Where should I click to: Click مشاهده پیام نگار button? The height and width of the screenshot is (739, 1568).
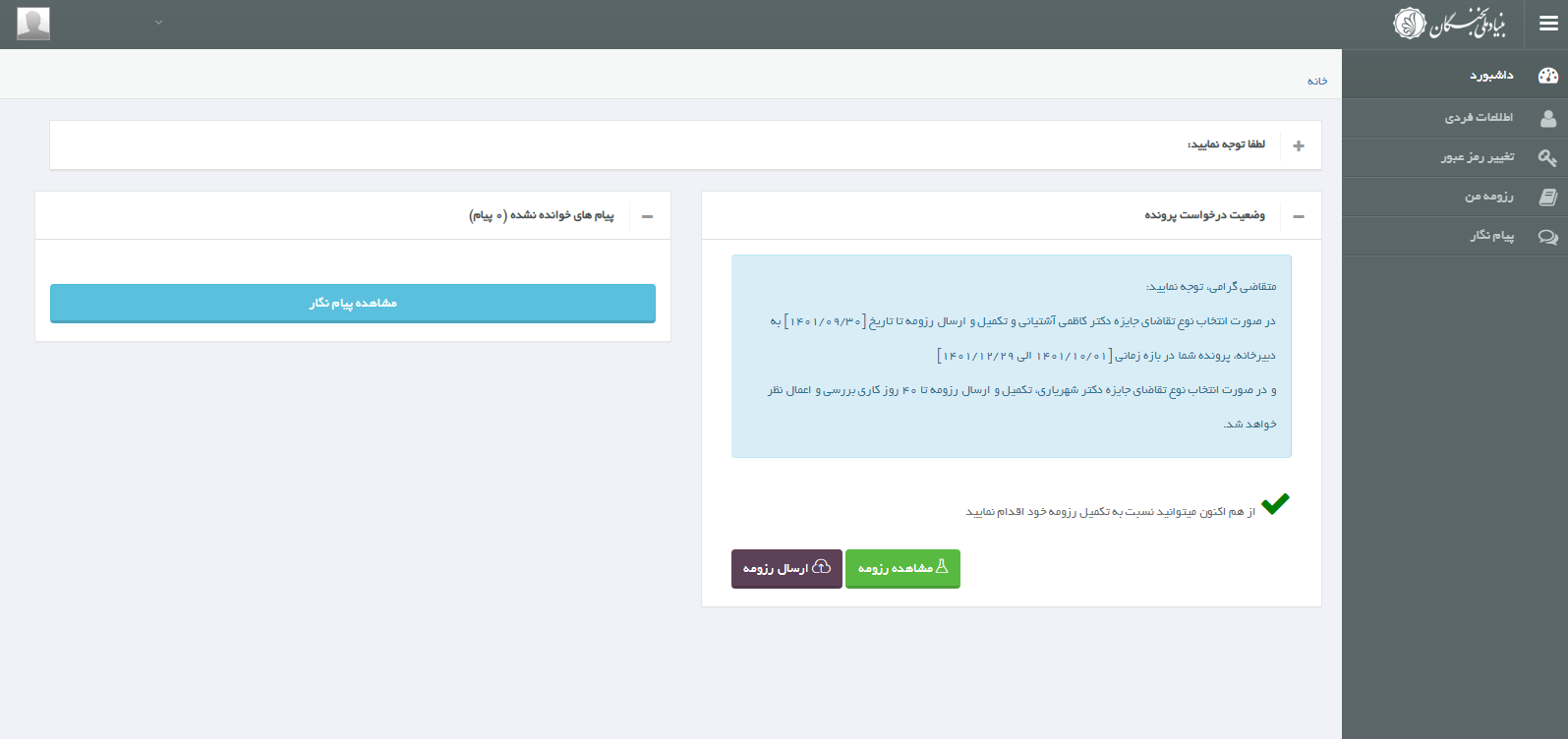(353, 303)
